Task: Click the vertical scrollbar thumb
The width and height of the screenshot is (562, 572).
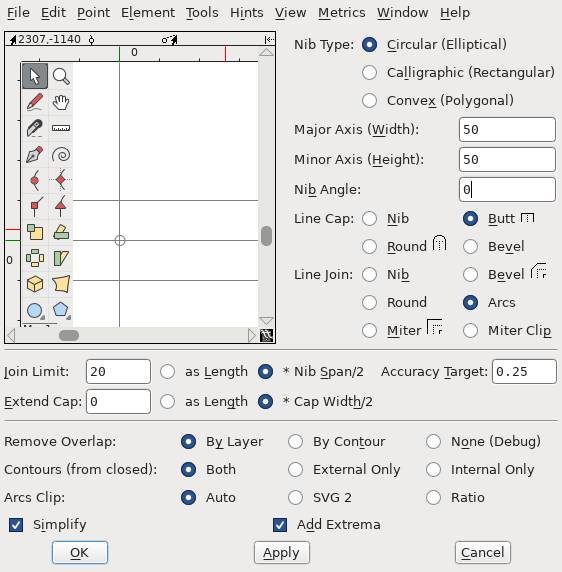Action: [267, 236]
